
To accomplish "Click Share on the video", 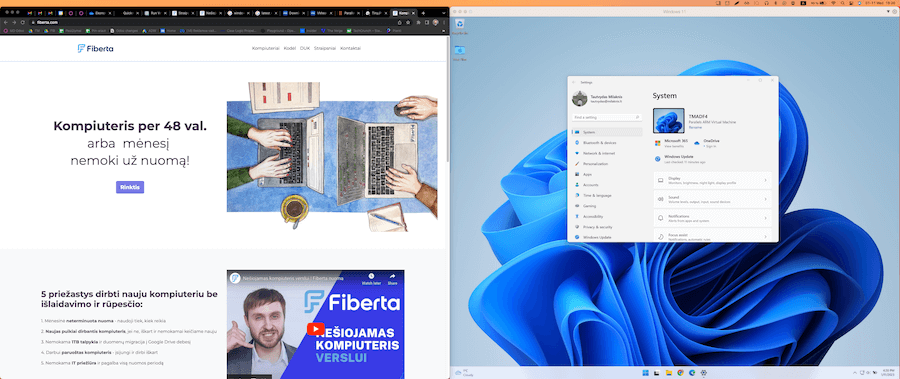I will point(393,279).
